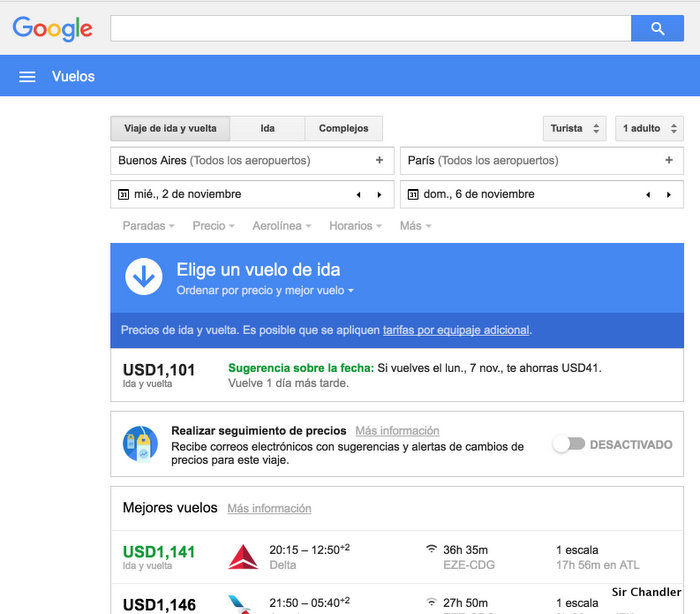Go to next return date arrow
The height and width of the screenshot is (614, 700).
669,195
